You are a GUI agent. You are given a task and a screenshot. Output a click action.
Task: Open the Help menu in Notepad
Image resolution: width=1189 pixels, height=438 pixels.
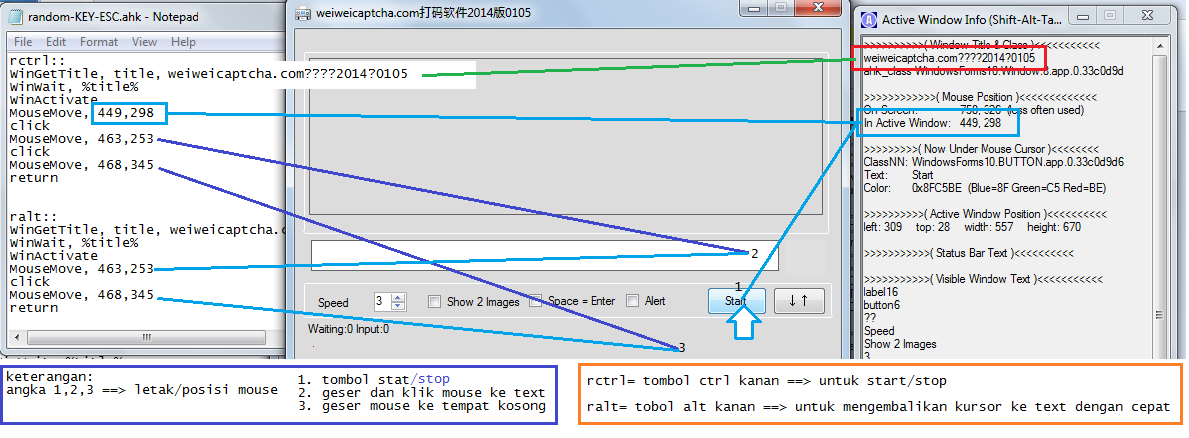pyautogui.click(x=183, y=42)
